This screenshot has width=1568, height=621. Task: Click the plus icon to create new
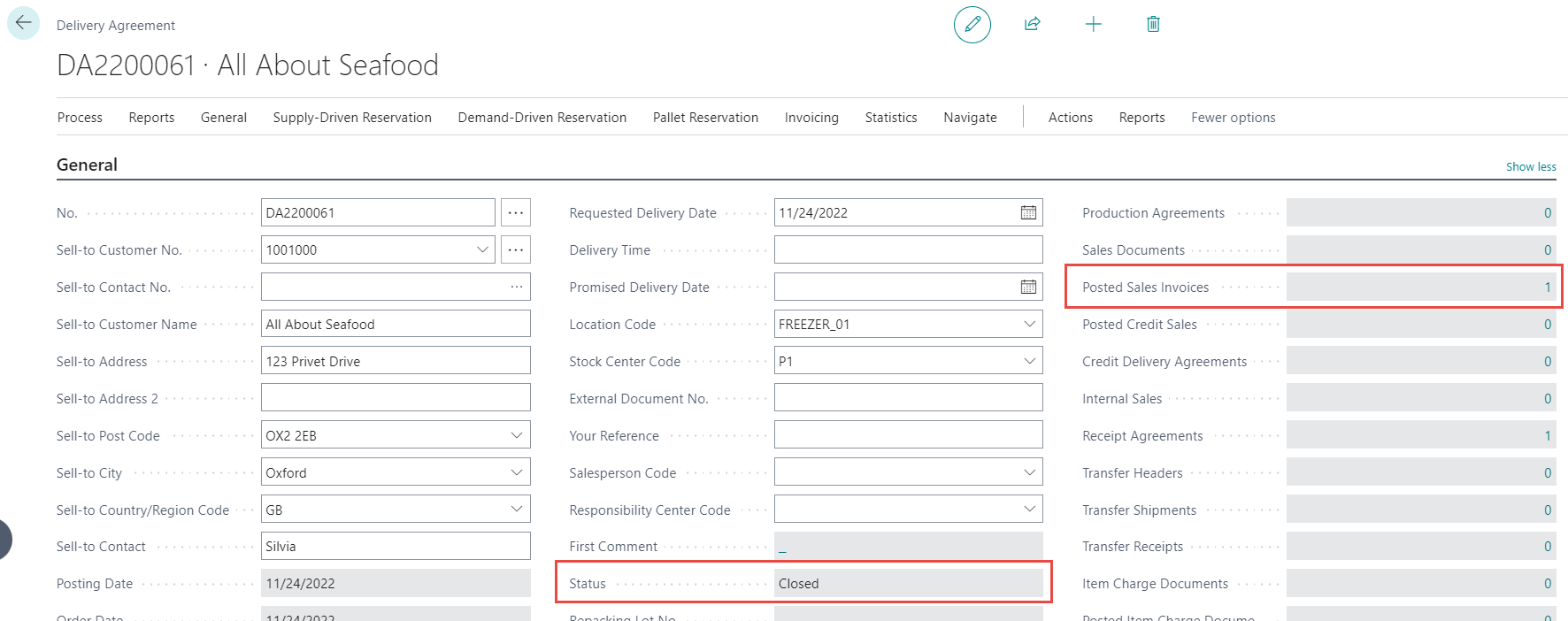(x=1093, y=24)
